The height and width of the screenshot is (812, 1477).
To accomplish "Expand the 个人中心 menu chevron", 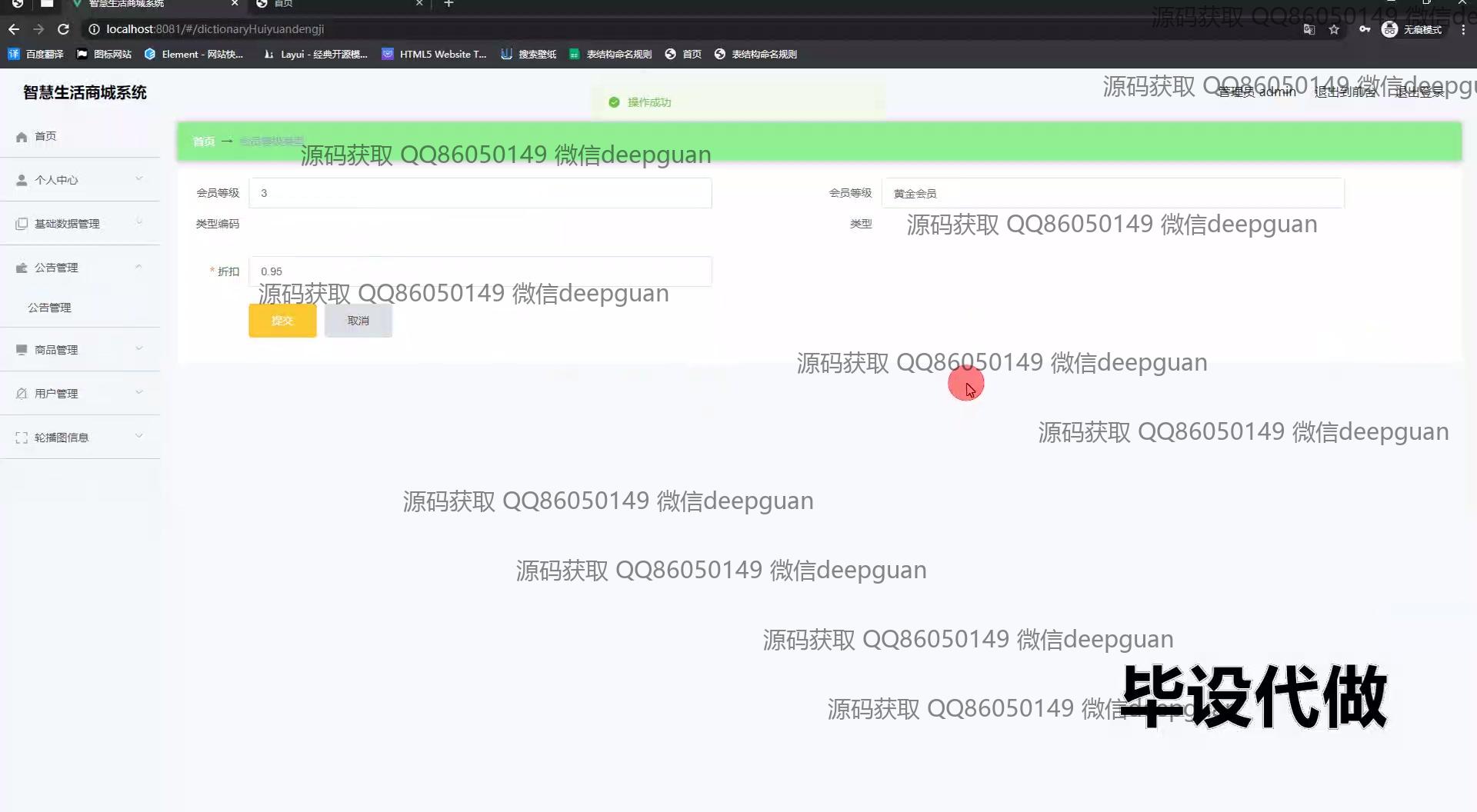I will coord(139,178).
